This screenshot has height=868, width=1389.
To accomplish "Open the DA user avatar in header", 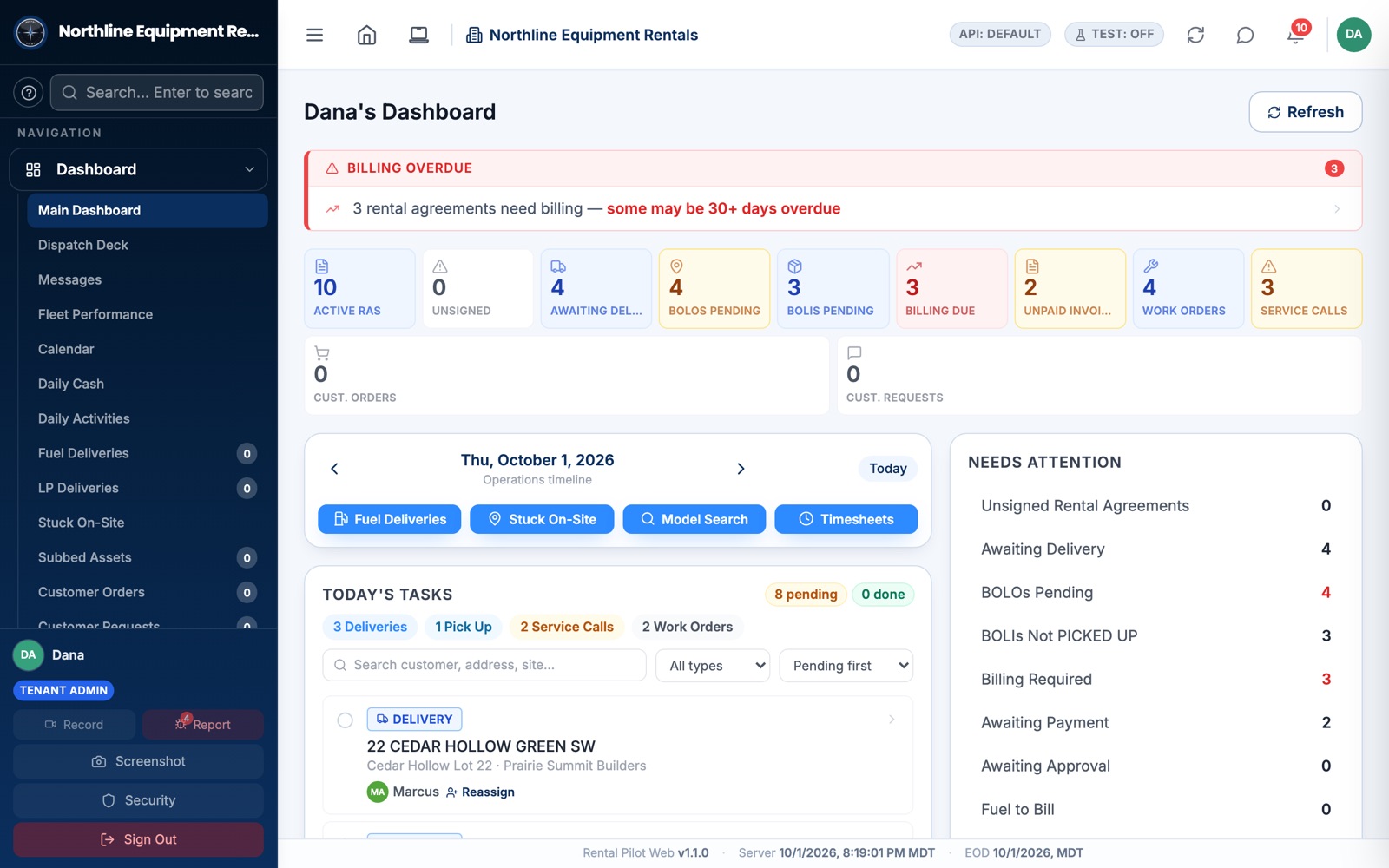I will [1353, 35].
